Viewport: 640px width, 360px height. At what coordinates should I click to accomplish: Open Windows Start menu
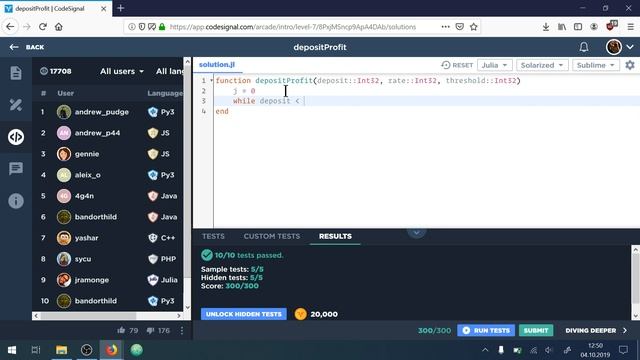click(12, 350)
